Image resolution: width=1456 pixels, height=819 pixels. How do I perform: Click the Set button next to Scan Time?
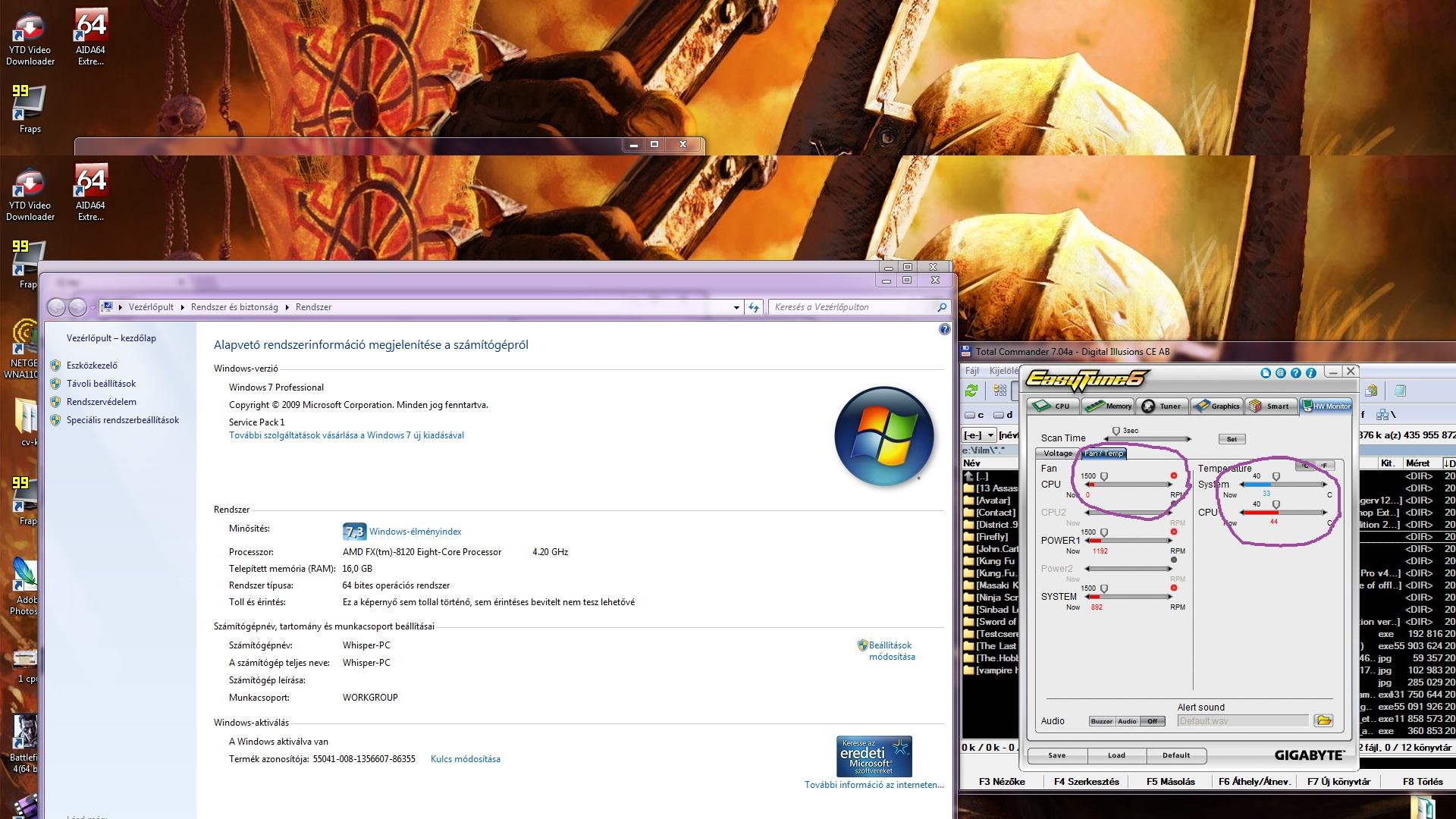click(1232, 439)
